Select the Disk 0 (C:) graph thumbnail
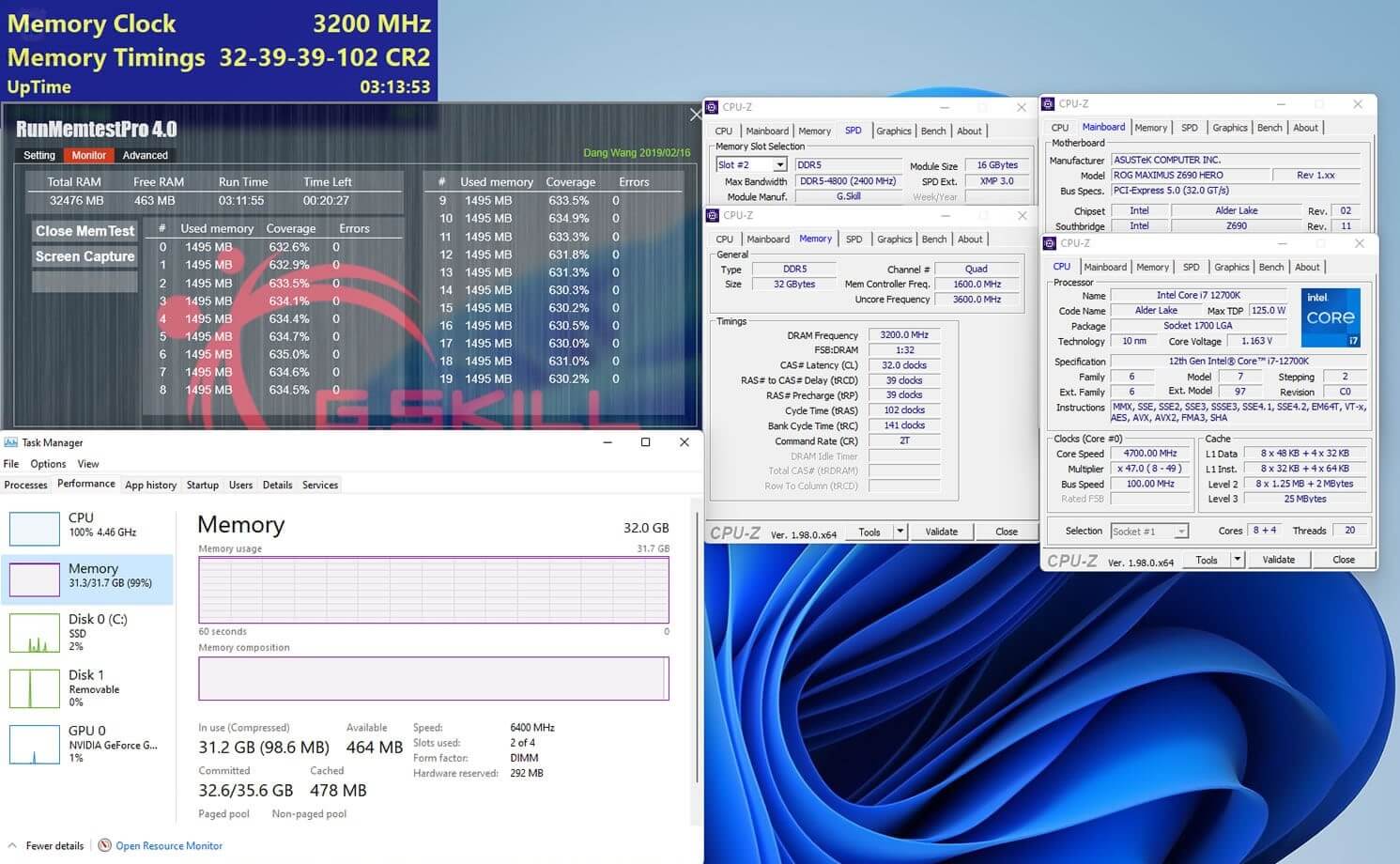 pyautogui.click(x=35, y=634)
